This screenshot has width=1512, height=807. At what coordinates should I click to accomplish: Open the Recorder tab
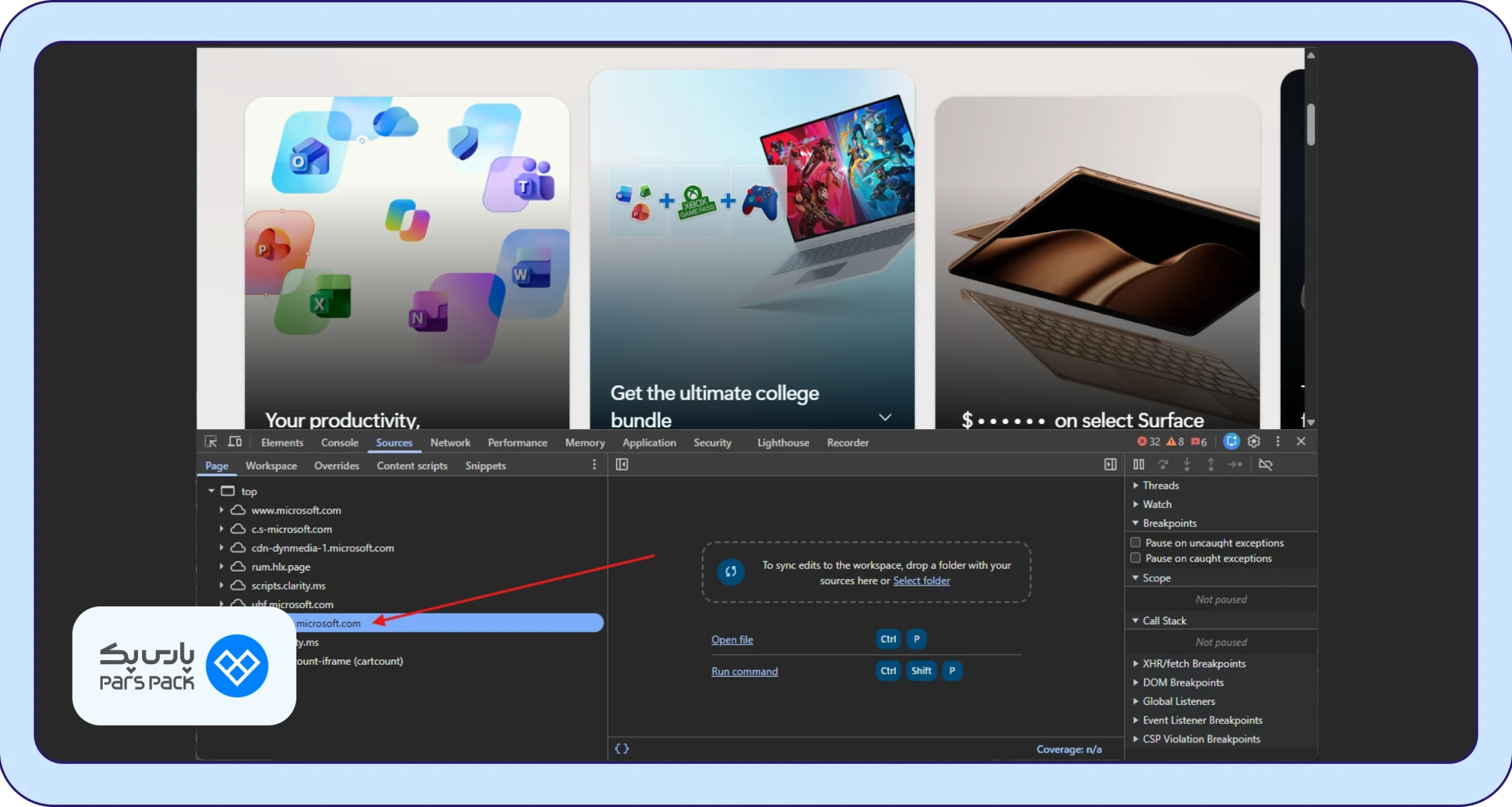pos(848,442)
